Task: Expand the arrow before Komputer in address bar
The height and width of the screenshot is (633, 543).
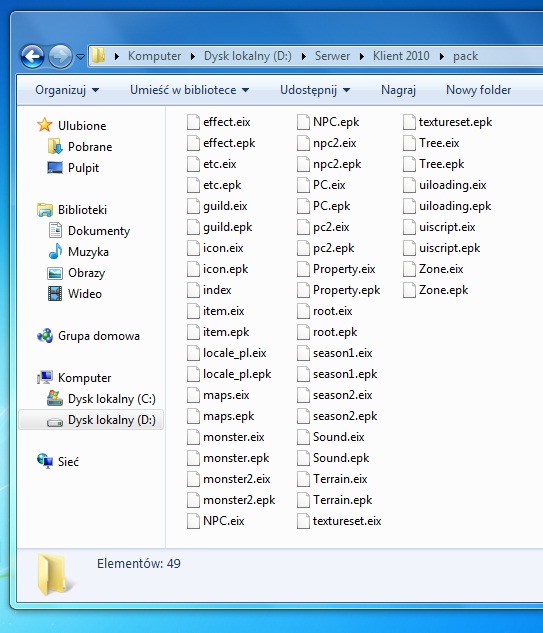Action: (x=117, y=56)
